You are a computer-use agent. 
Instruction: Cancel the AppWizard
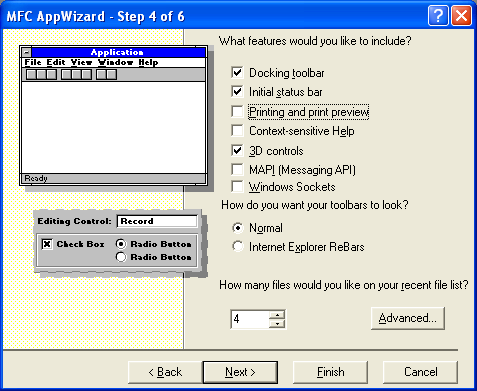point(420,372)
